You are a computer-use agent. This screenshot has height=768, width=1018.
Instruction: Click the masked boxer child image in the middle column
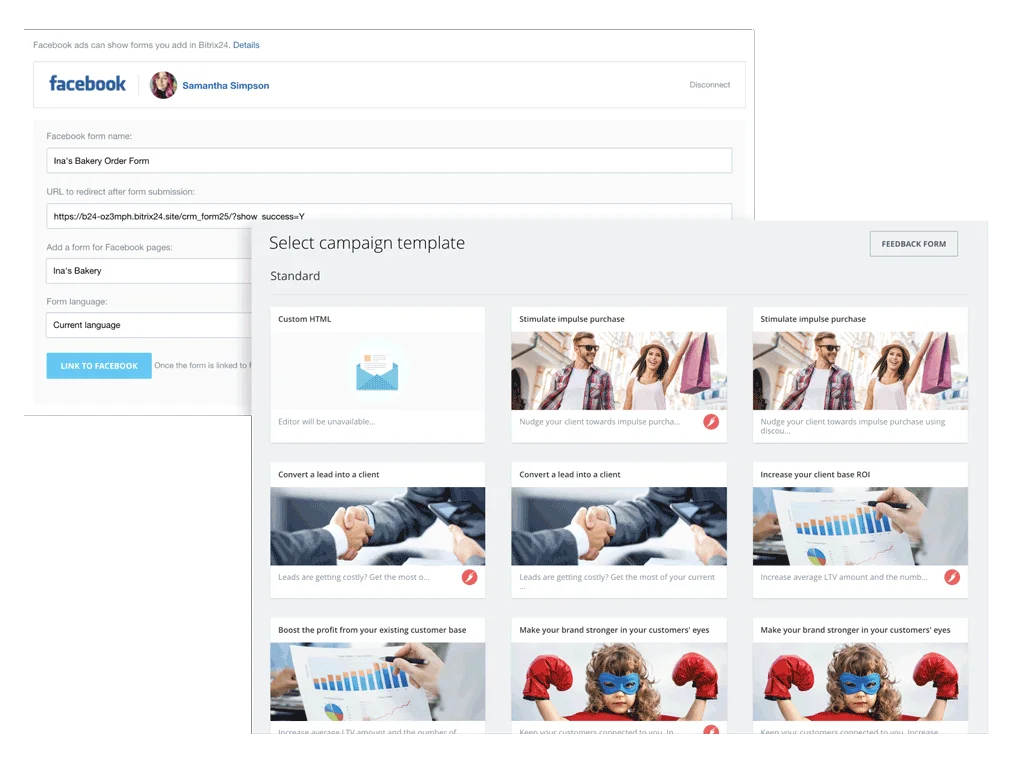pyautogui.click(x=619, y=682)
